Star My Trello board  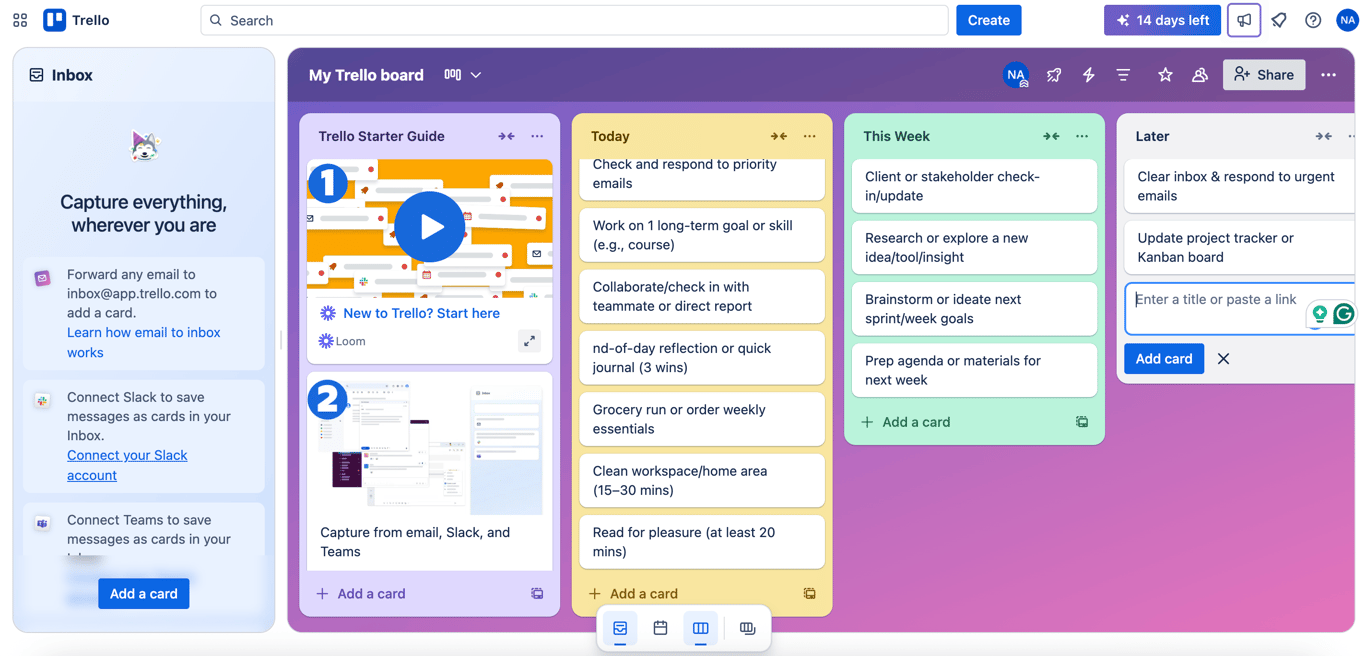(1164, 75)
